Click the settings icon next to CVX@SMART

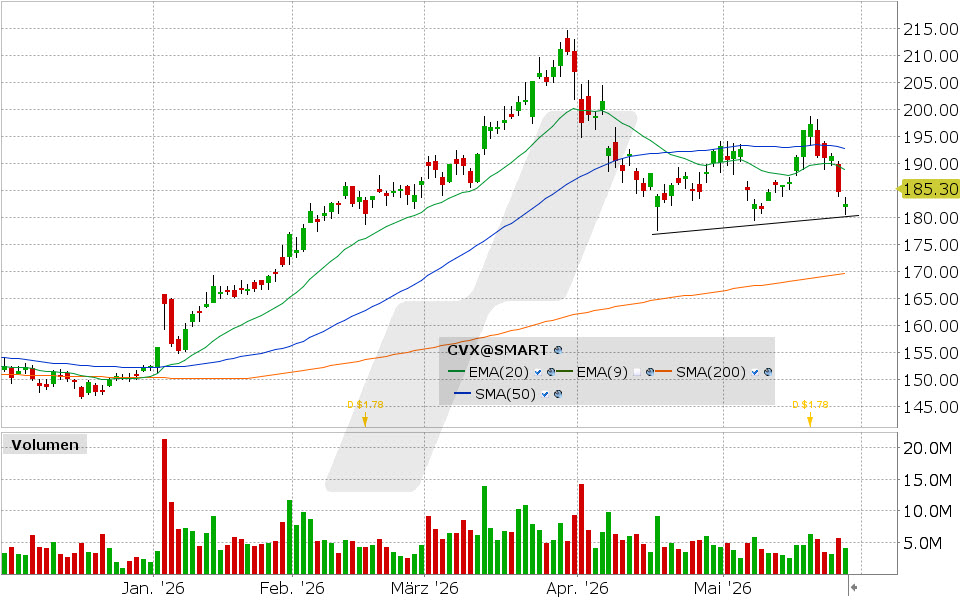click(558, 351)
